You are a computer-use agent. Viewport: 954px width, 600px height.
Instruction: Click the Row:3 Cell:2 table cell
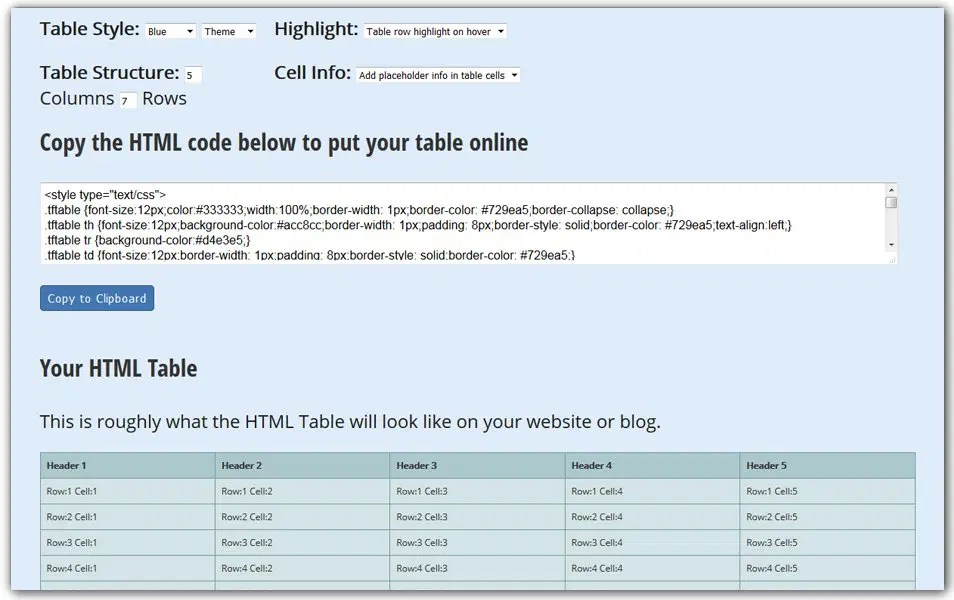pyautogui.click(x=300, y=543)
